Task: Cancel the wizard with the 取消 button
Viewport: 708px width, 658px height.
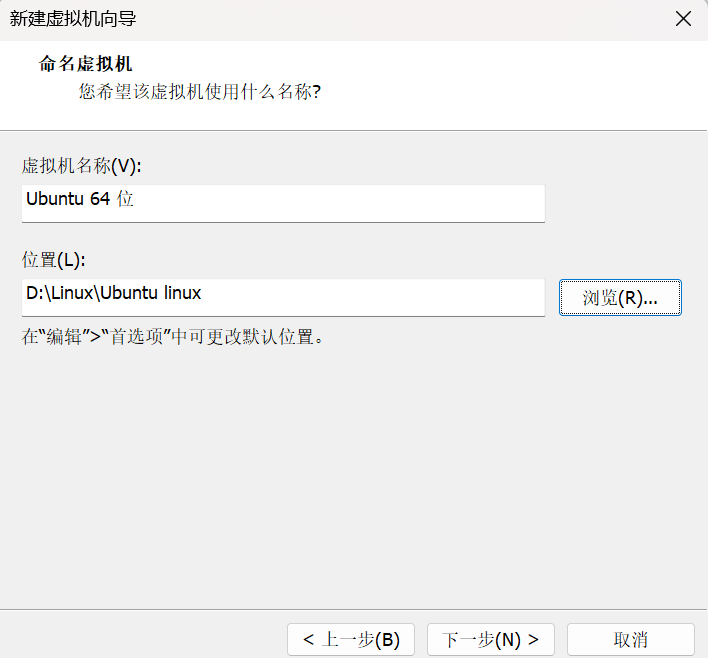Action: coord(631,639)
